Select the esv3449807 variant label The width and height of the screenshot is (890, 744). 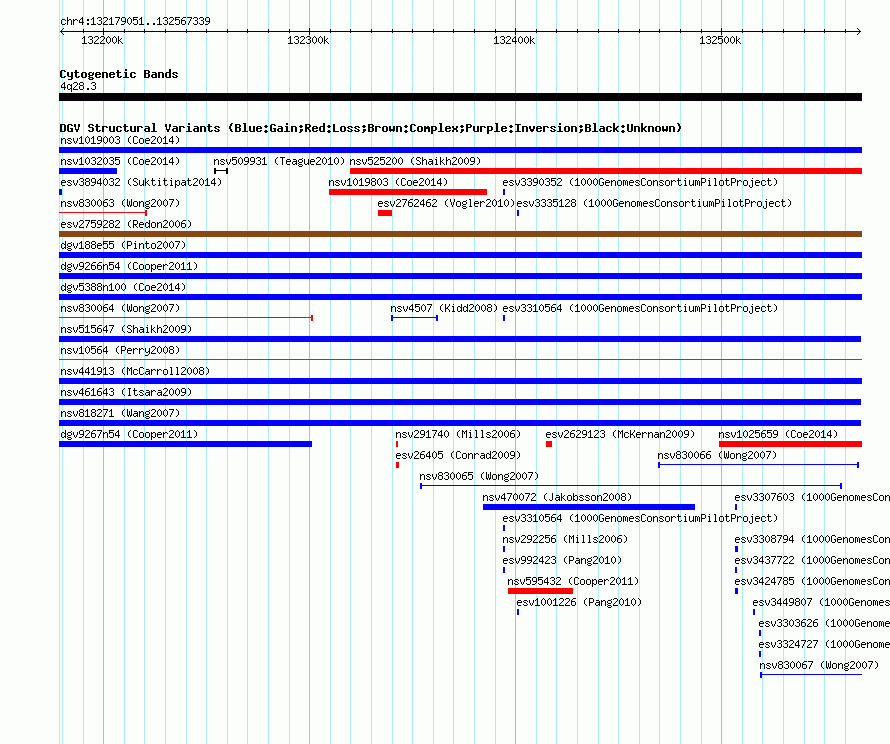[821, 602]
